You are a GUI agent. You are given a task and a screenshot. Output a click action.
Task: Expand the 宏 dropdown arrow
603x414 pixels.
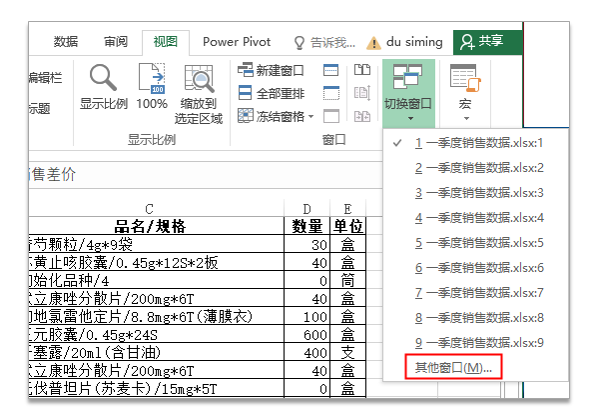pyautogui.click(x=466, y=119)
